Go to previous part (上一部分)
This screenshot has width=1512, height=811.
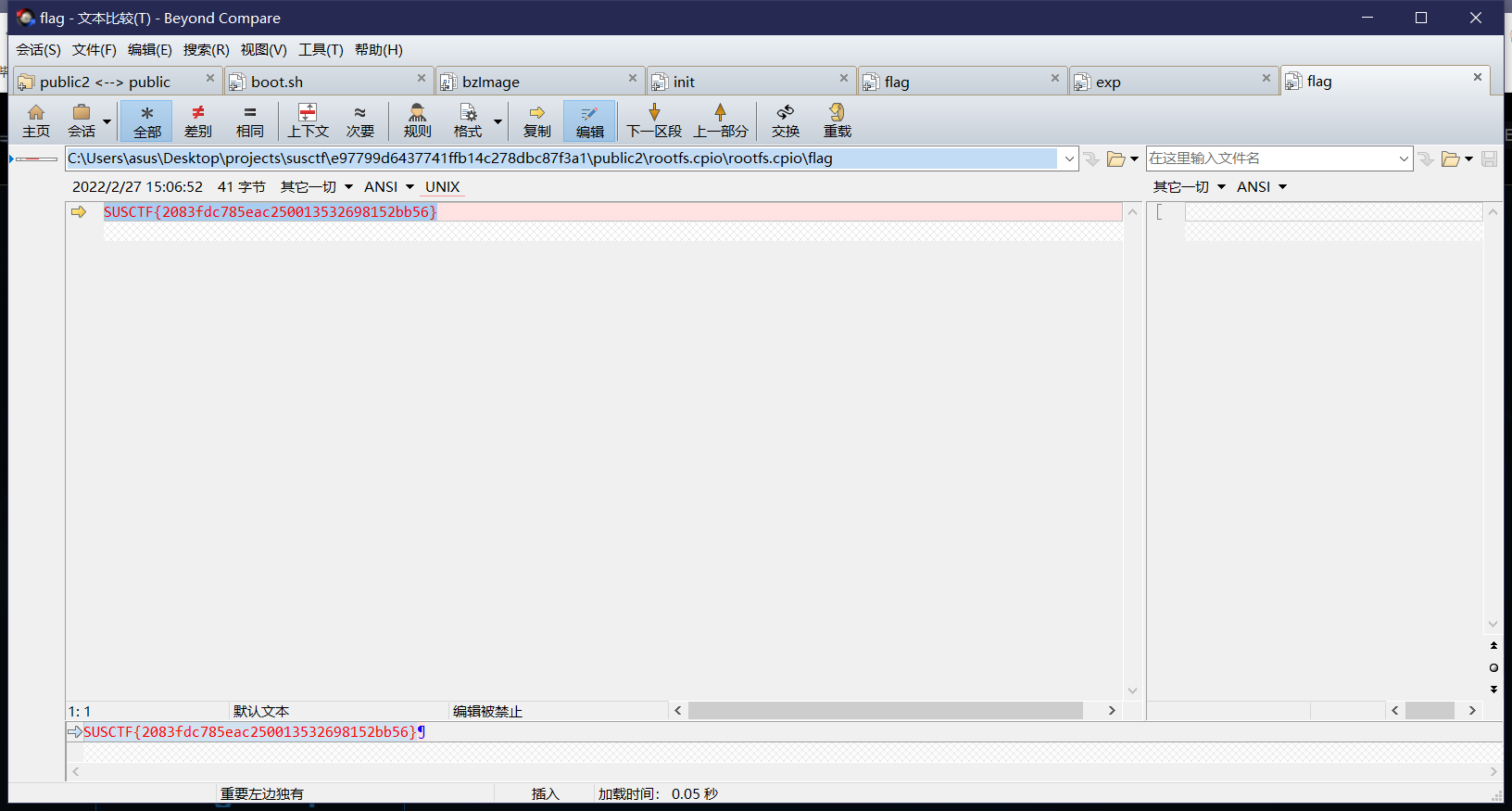coord(720,120)
